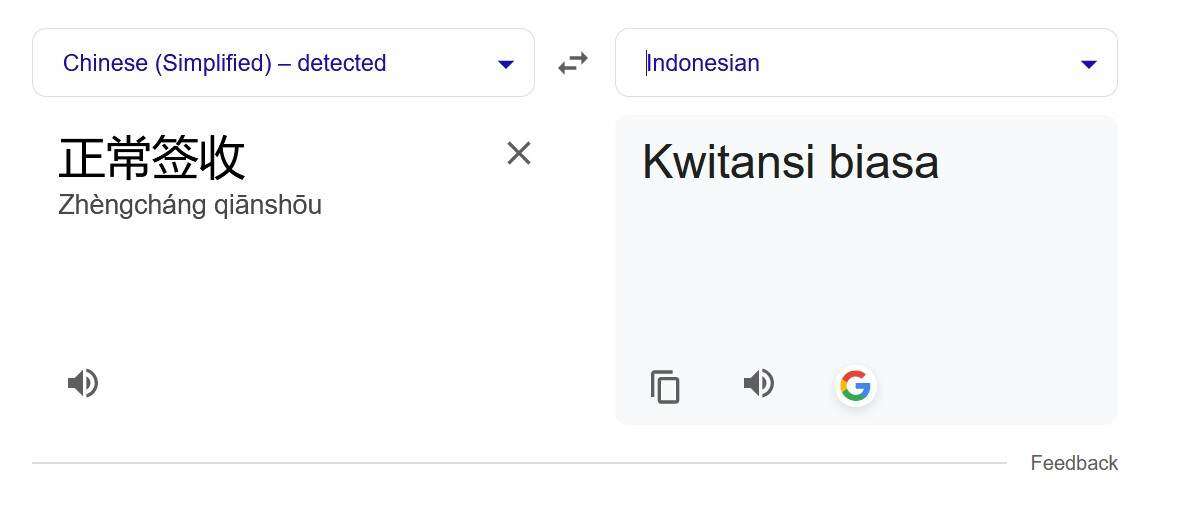This screenshot has width=1188, height=507.
Task: Open the Chinese (Simplified) source language selector
Action: [283, 63]
